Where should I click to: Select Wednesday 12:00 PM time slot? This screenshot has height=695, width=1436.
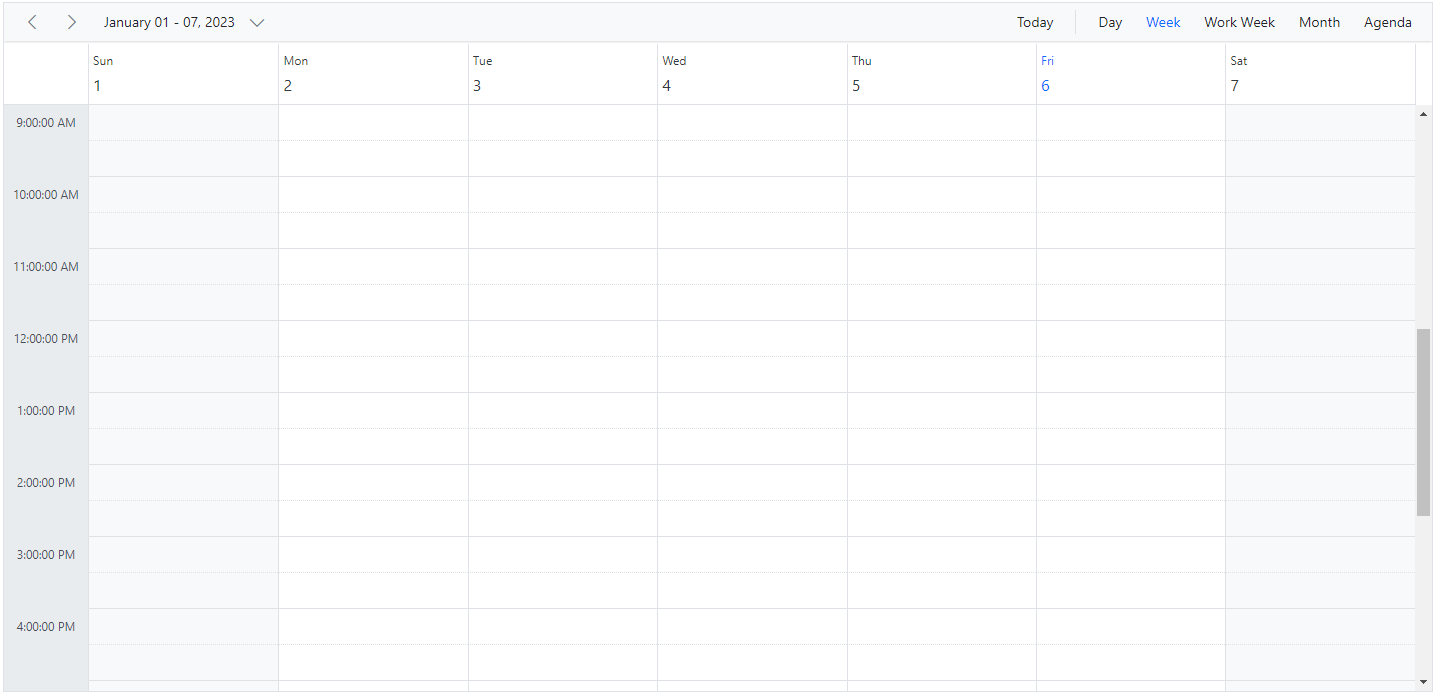[x=752, y=338]
